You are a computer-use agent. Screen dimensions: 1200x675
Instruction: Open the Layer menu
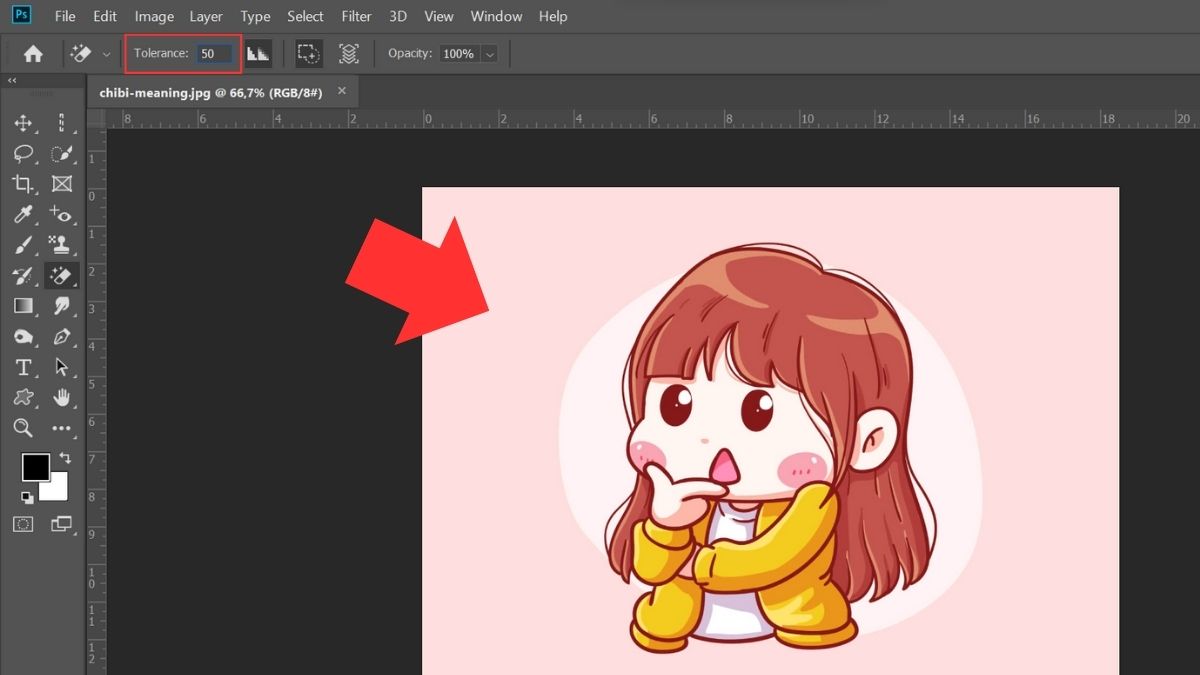pyautogui.click(x=206, y=16)
